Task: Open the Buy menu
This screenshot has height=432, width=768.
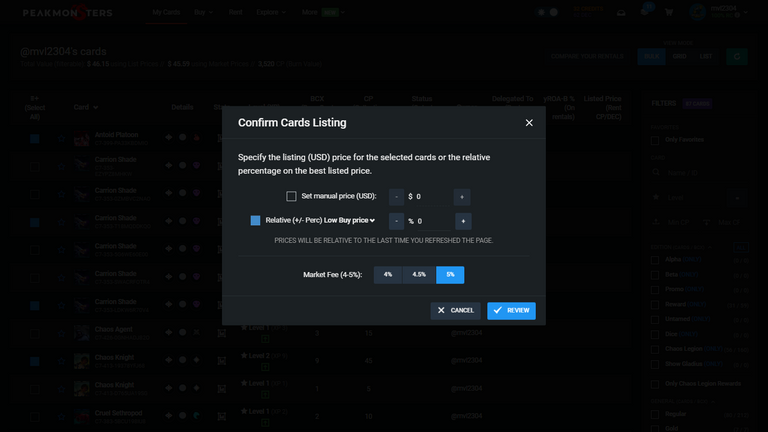Action: coord(203,12)
